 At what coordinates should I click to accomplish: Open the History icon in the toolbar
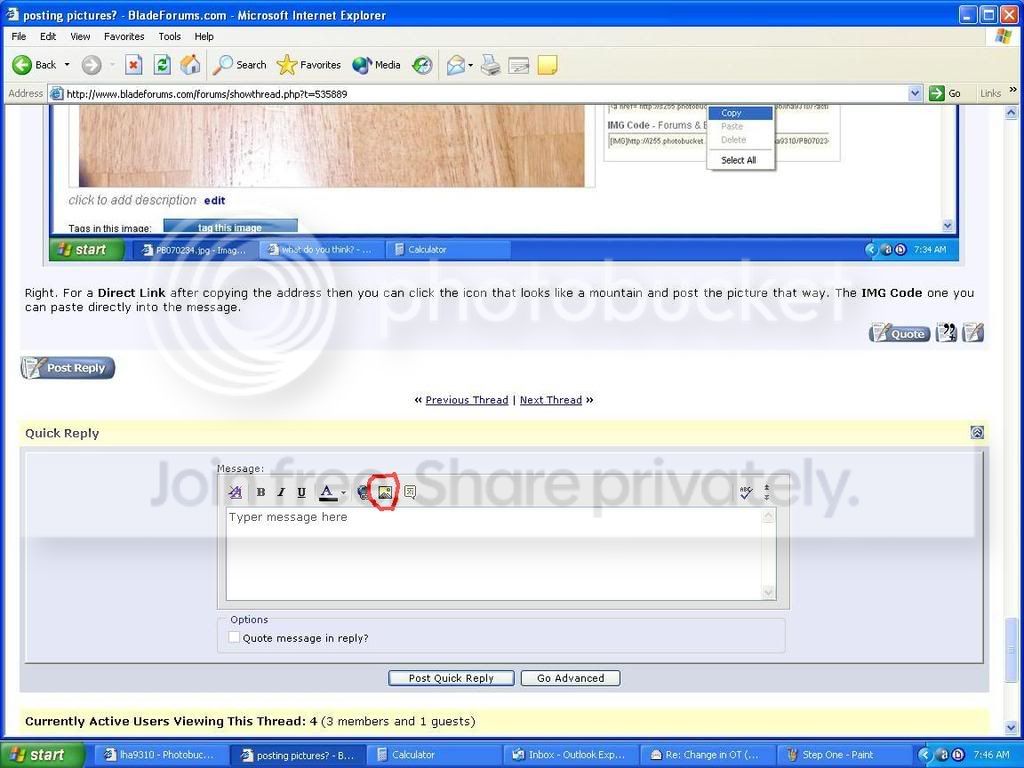[423, 65]
